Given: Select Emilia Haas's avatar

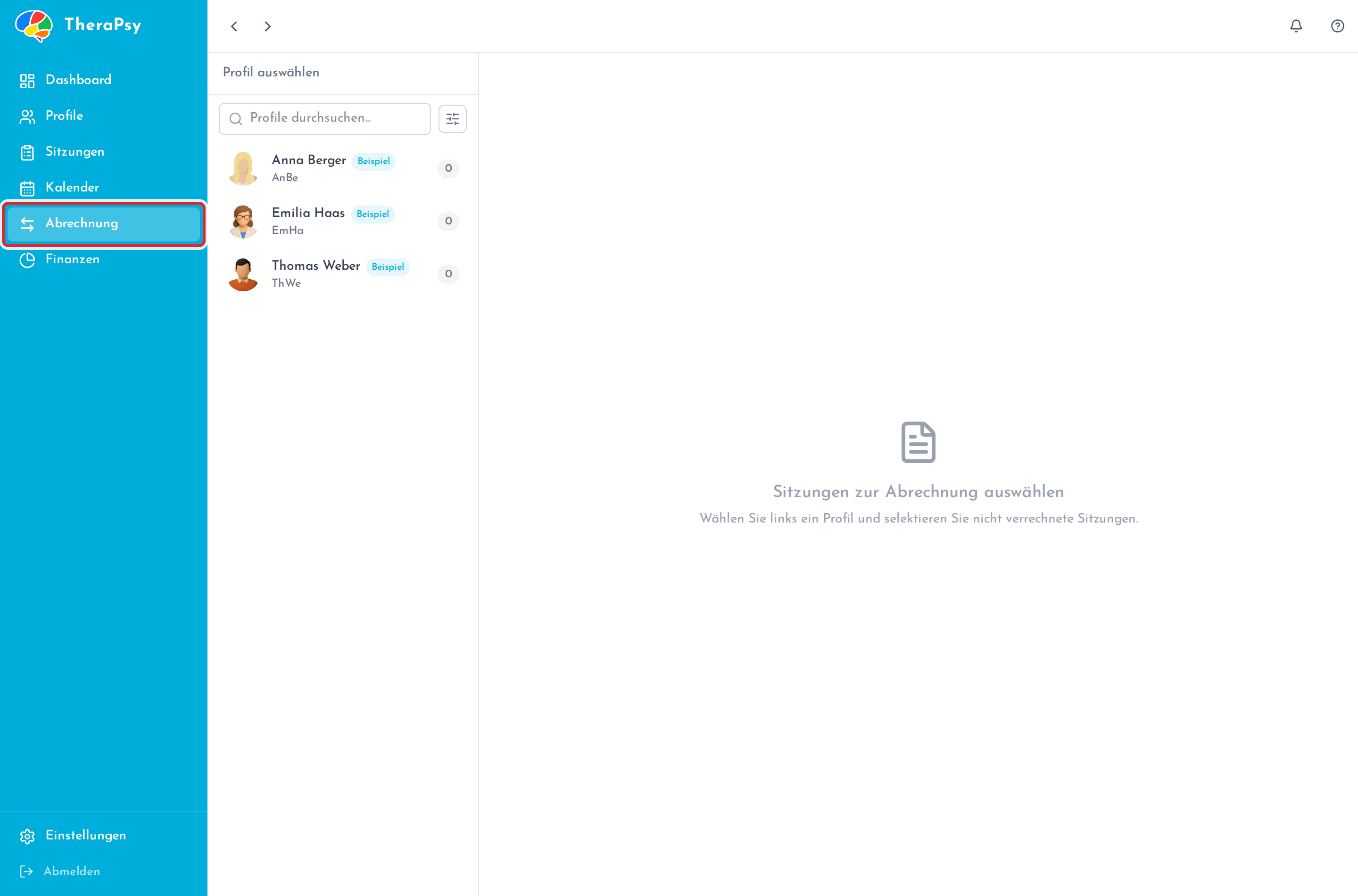Looking at the screenshot, I should (x=243, y=221).
